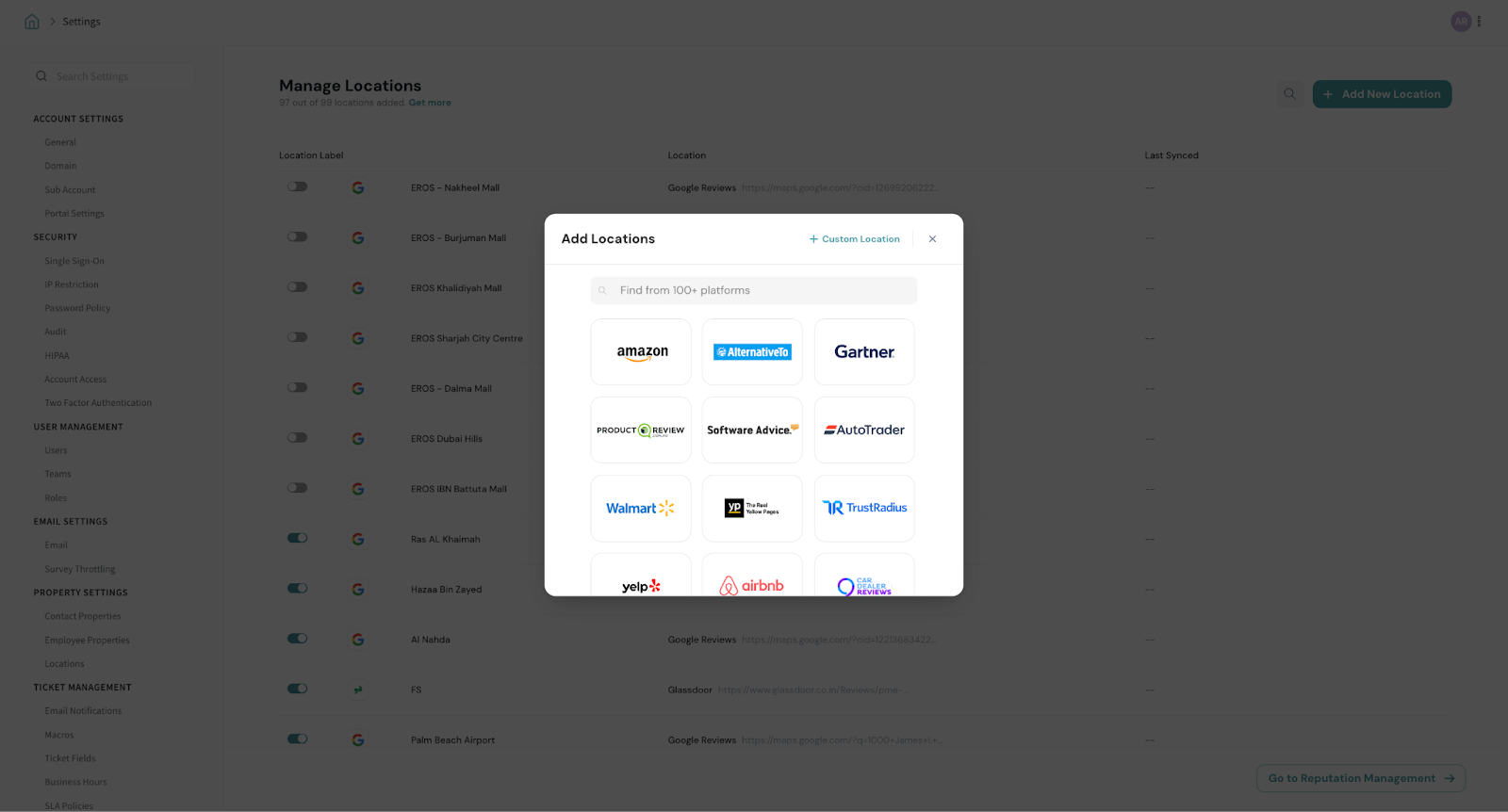Click Glassdoor icon in FS row
Viewport: 1508px width, 812px height.
(358, 690)
